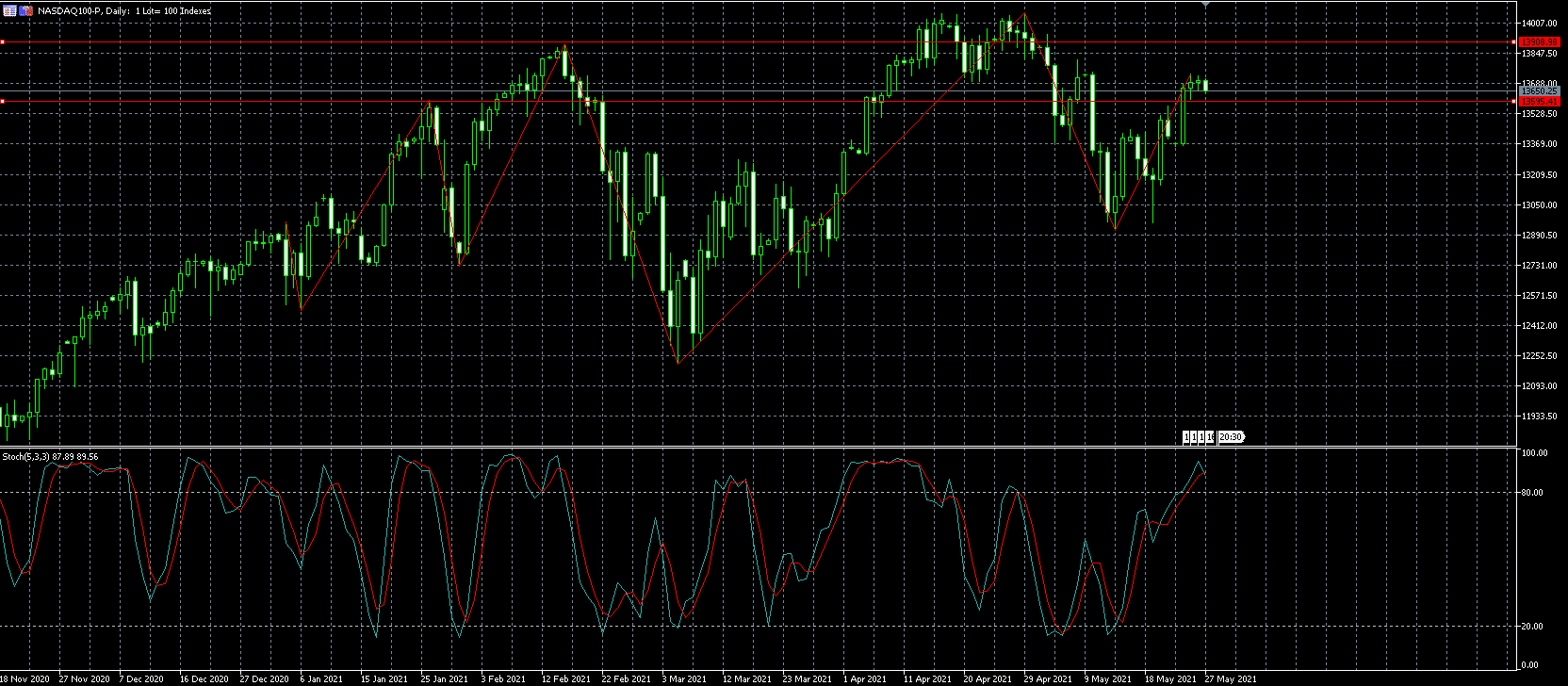The image size is (1568, 686).
Task: Select left anchor of upper red horizontal line
Action: (x=3, y=42)
